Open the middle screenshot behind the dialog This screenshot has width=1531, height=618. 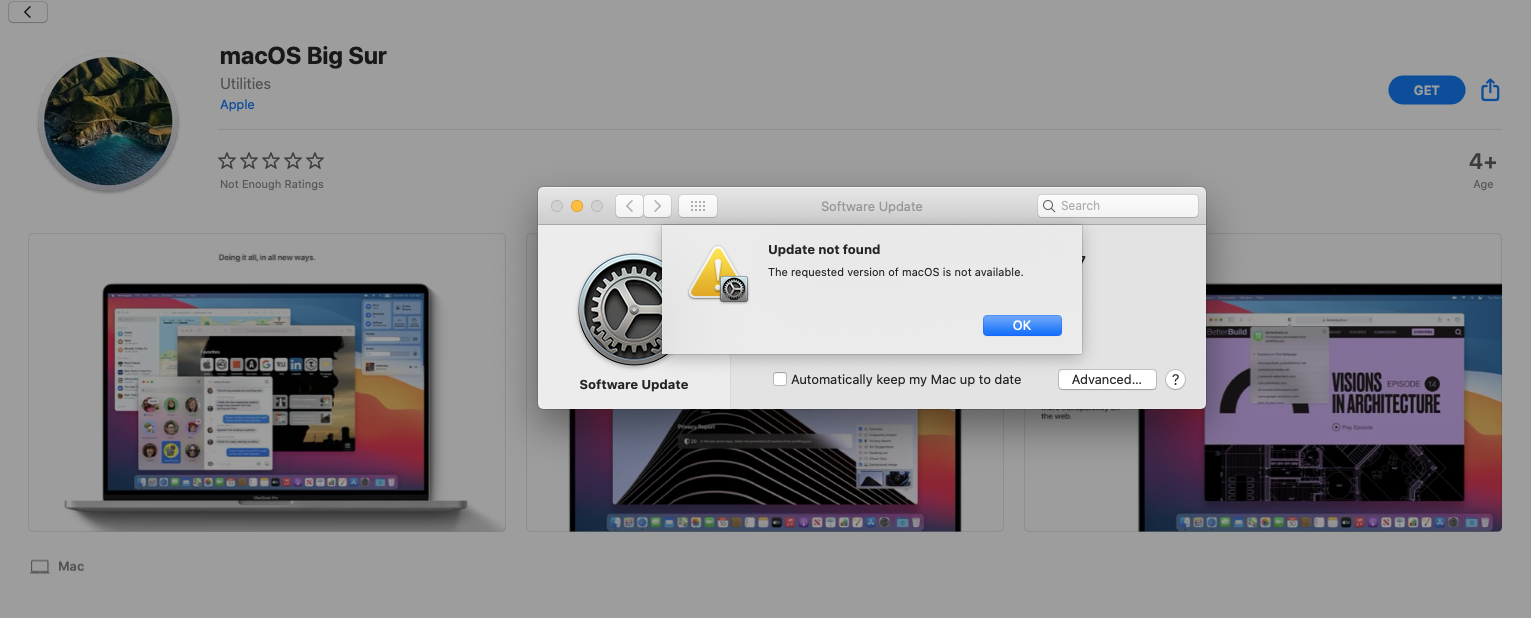(765, 470)
